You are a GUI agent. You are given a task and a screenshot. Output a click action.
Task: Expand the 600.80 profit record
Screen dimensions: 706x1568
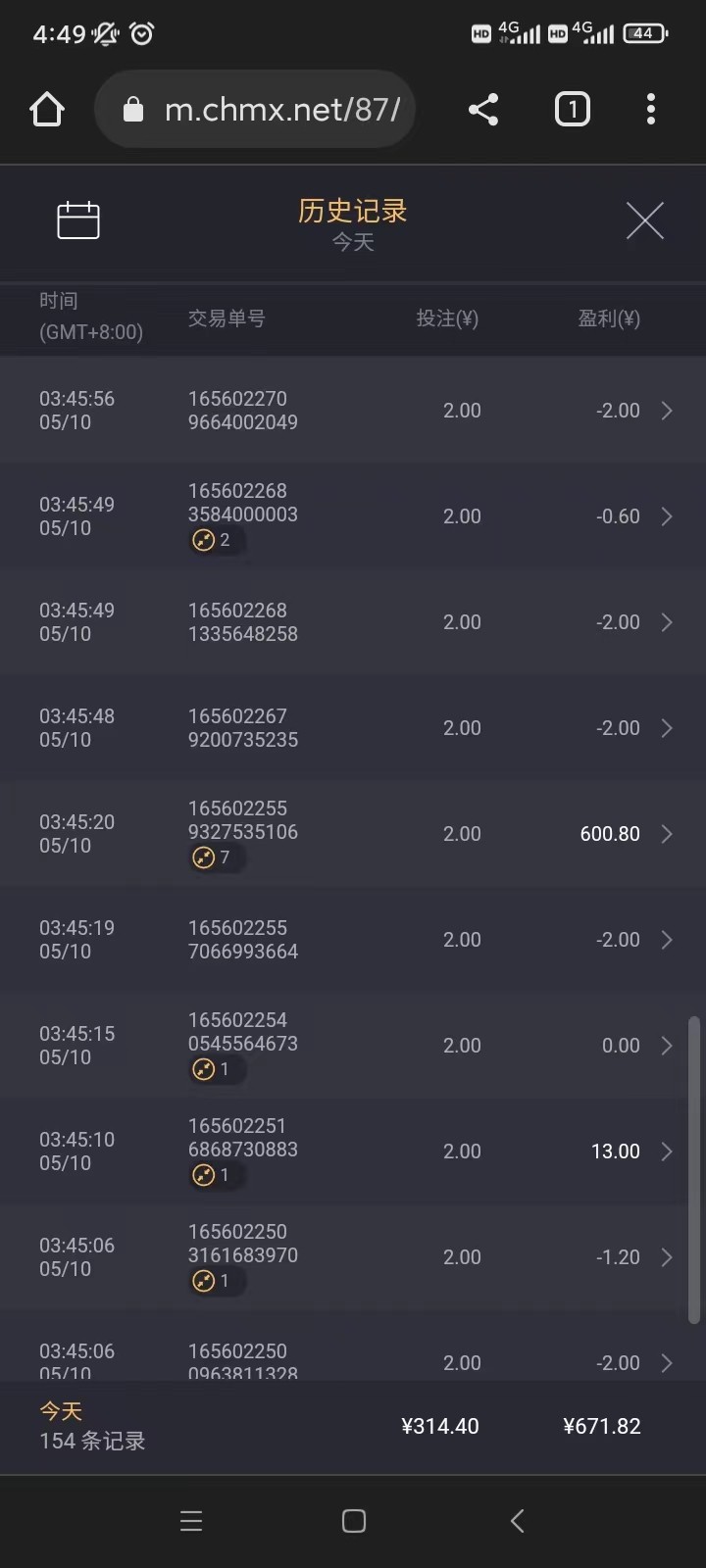click(x=667, y=834)
